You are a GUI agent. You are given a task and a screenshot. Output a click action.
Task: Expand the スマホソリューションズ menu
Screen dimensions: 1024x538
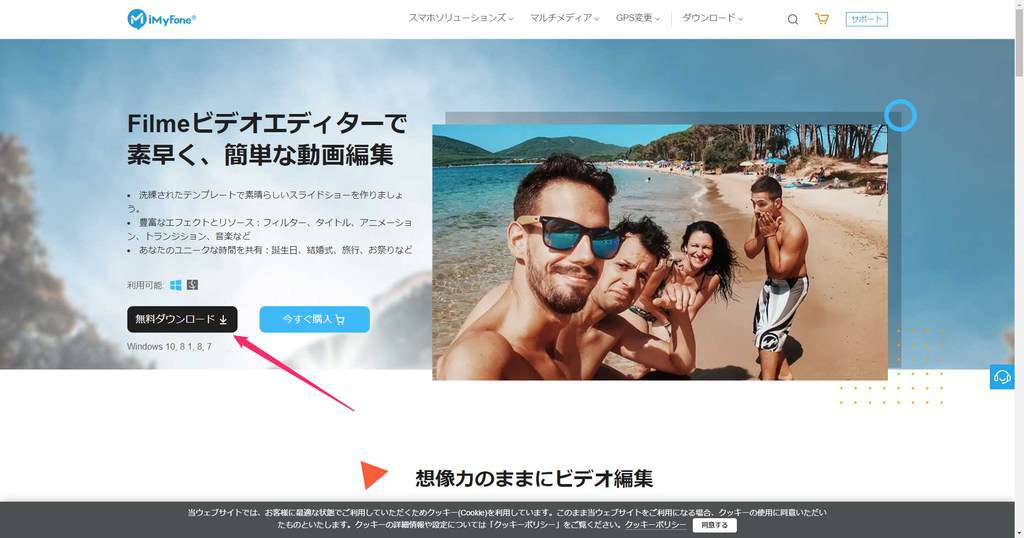460,18
